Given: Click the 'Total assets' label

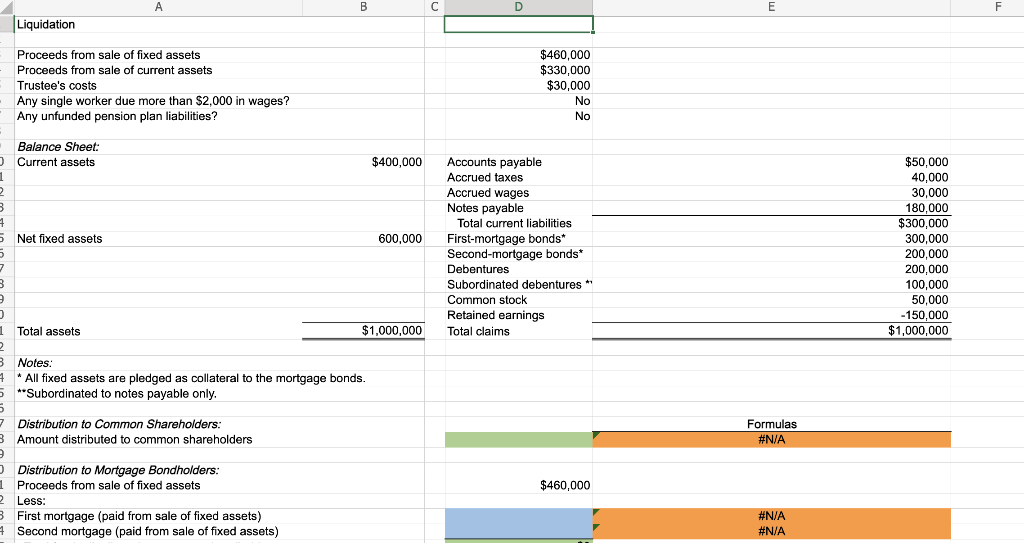Looking at the screenshot, I should tap(48, 331).
